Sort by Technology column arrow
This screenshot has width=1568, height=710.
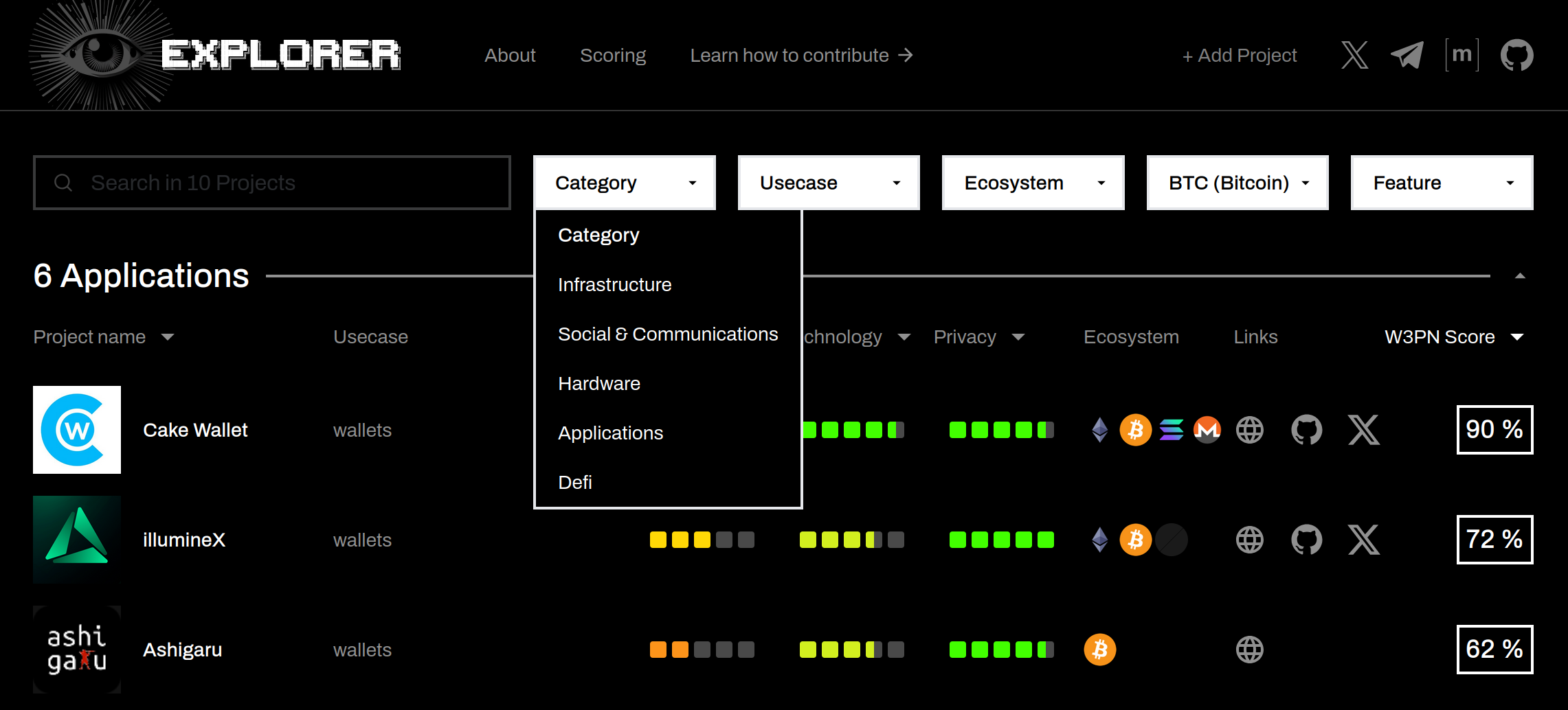tap(904, 337)
